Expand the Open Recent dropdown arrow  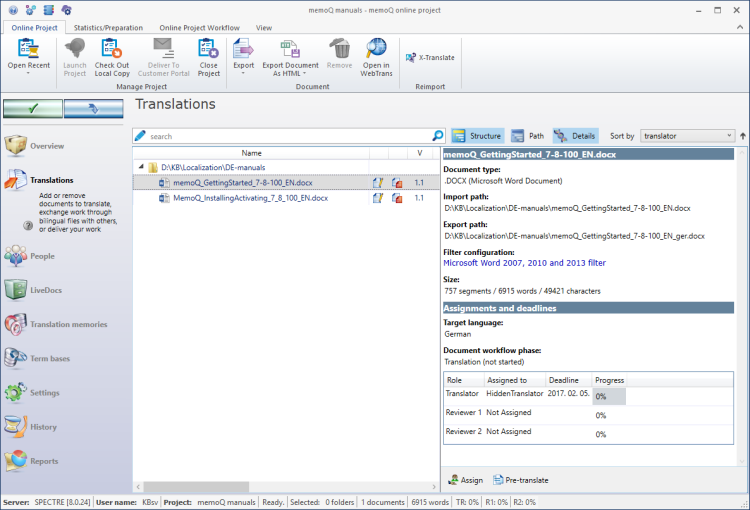click(28, 73)
